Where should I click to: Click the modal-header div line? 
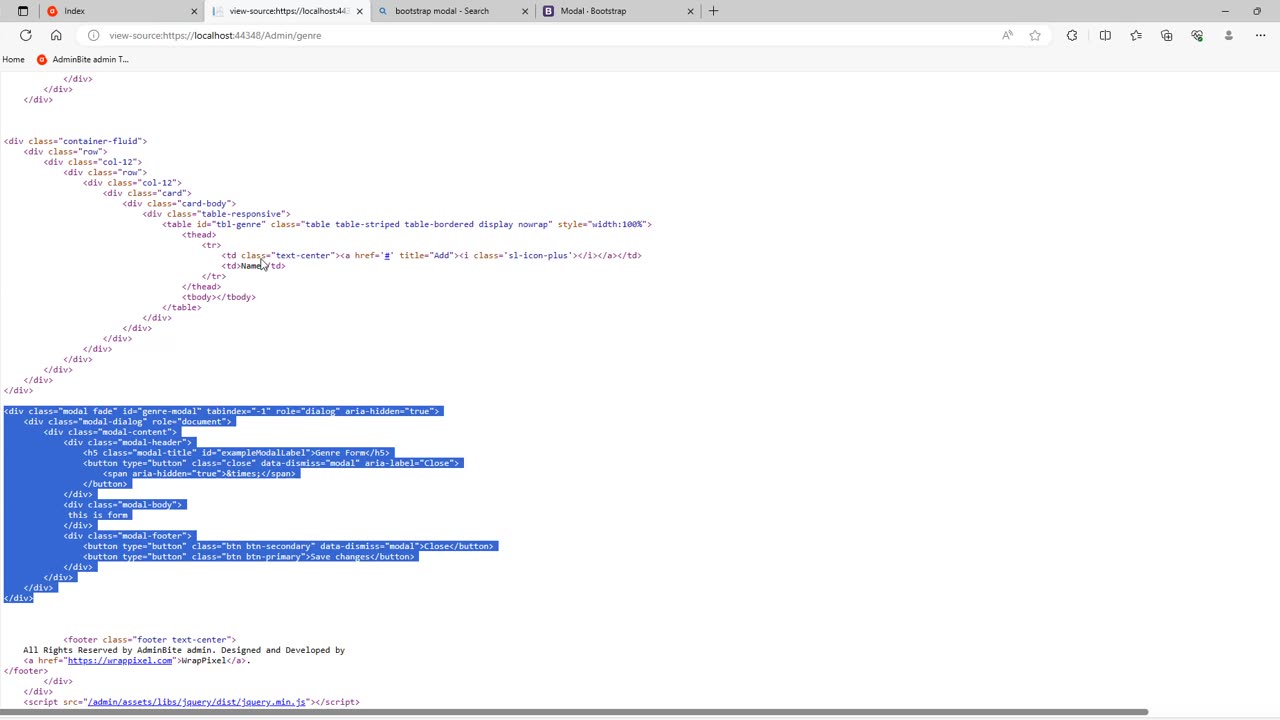(128, 442)
